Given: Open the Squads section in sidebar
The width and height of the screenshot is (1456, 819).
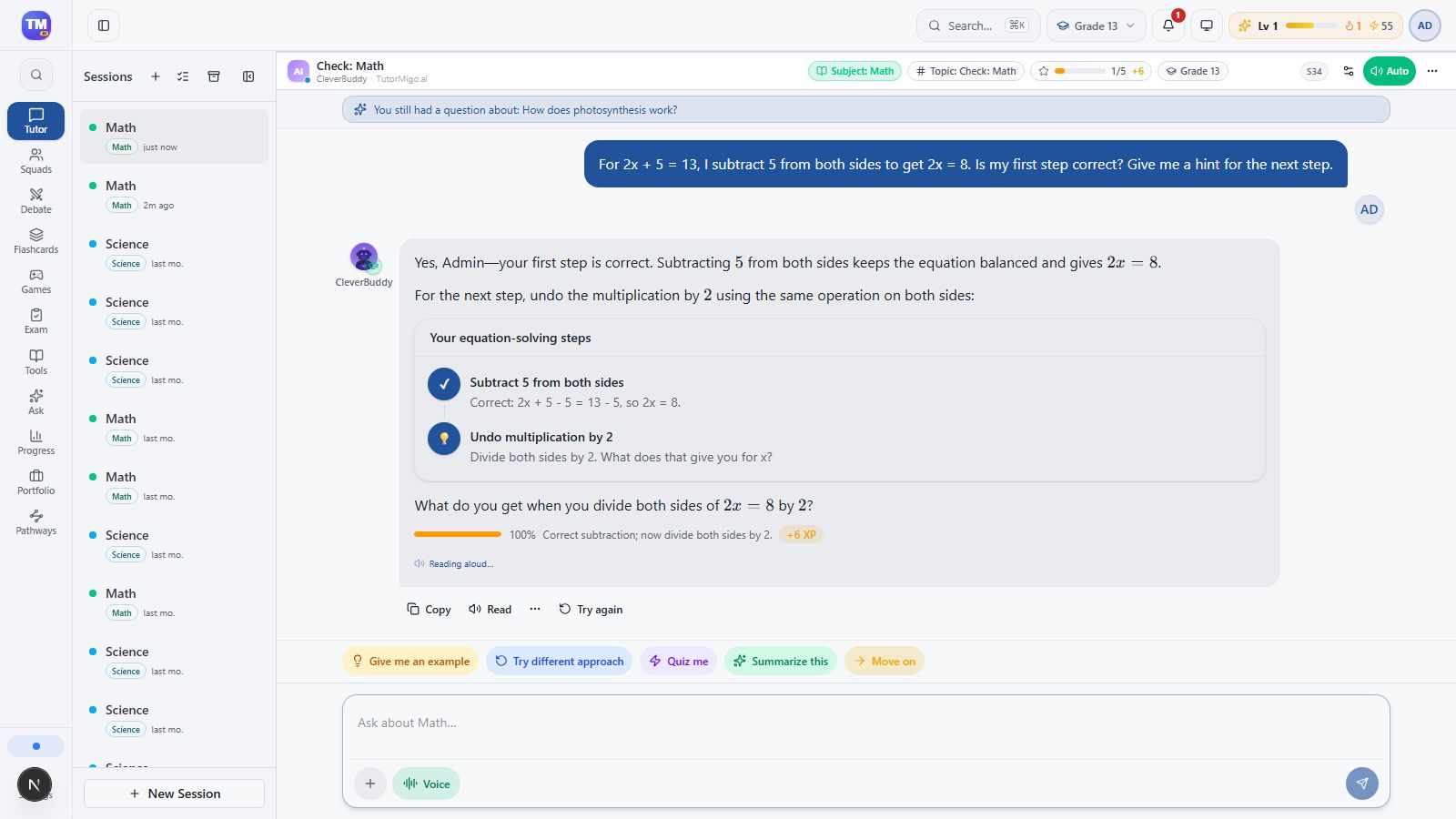Looking at the screenshot, I should coord(35,161).
